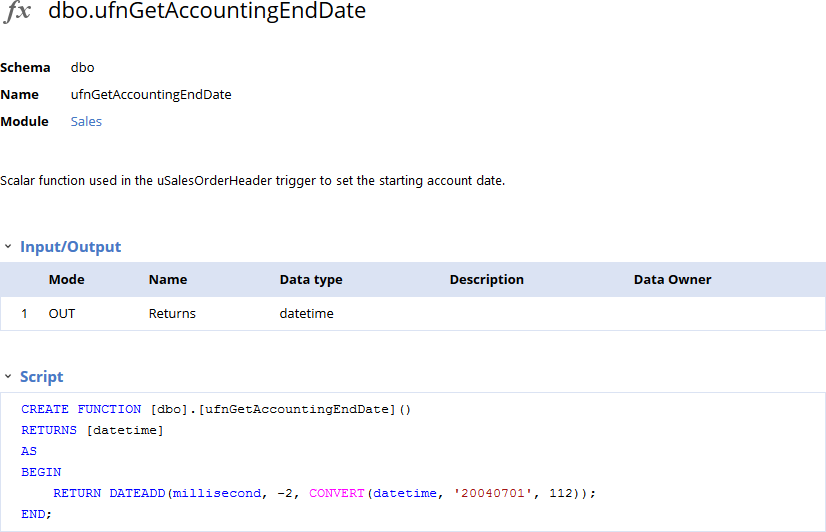Screen dimensions: 826x532
Task: Click the Name column header in table
Action: pos(168,280)
